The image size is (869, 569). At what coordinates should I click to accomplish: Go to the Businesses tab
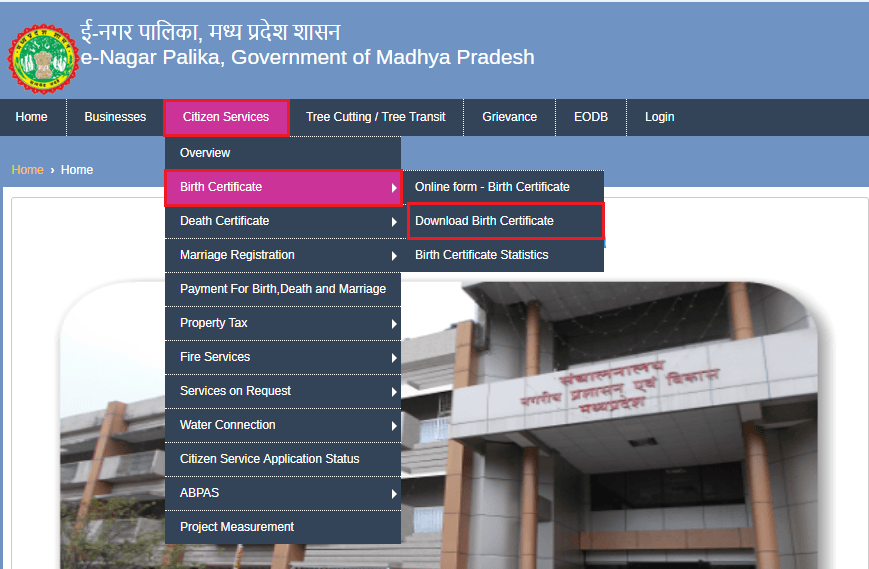tap(115, 117)
